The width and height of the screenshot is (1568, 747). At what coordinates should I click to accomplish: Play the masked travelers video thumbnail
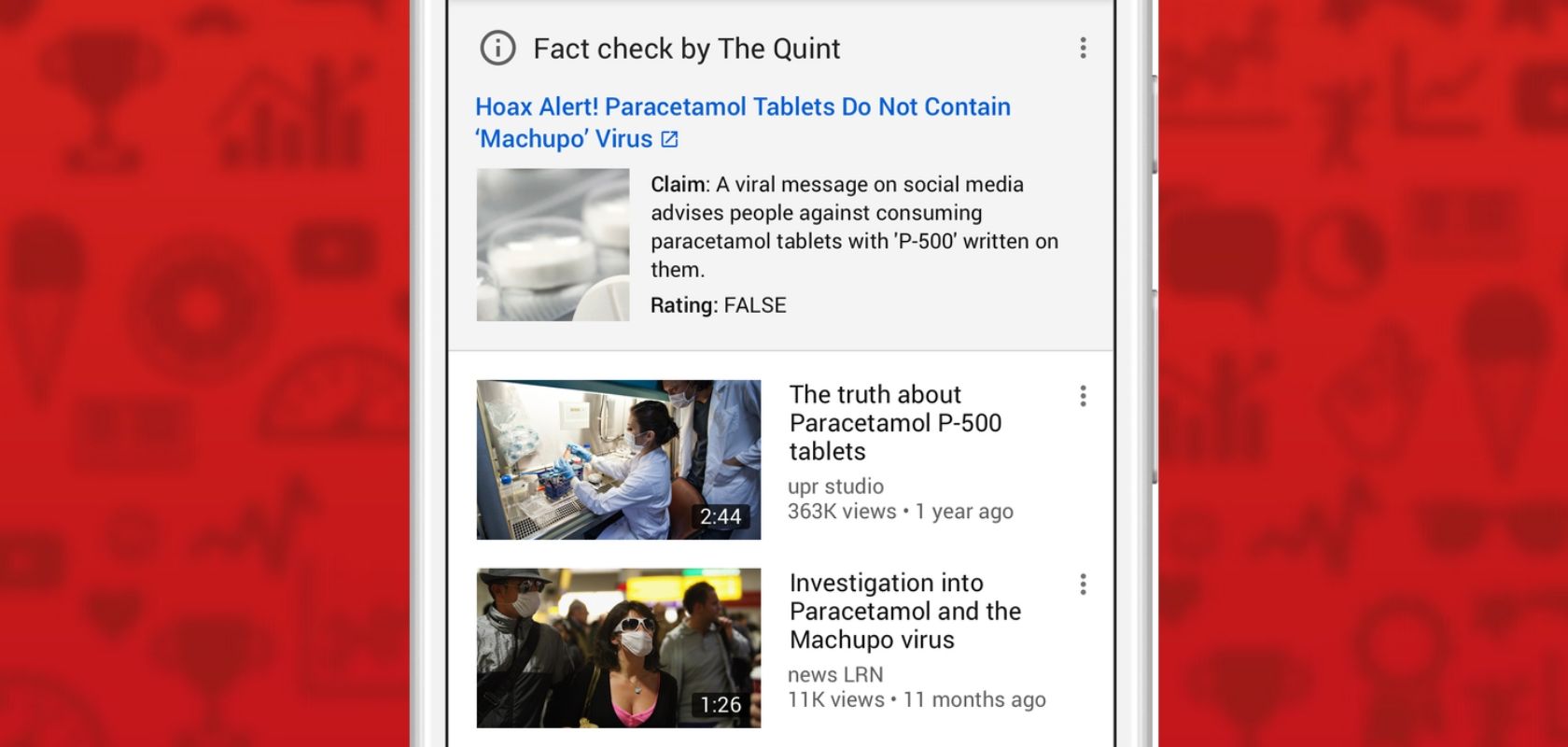[619, 648]
